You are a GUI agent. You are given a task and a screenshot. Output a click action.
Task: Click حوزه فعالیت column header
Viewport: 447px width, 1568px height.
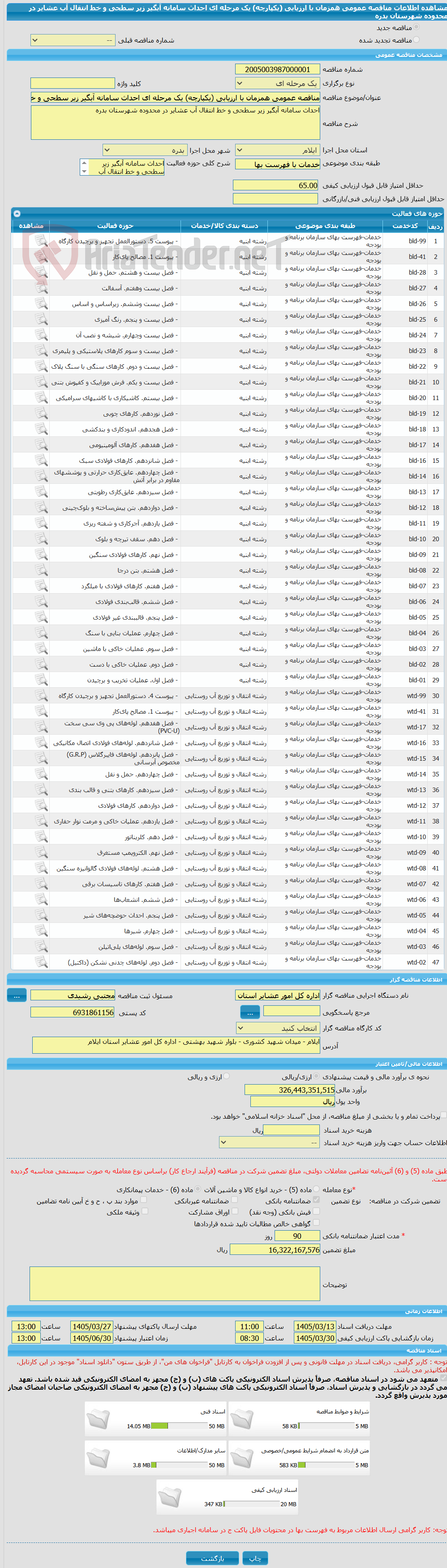[x=115, y=225]
